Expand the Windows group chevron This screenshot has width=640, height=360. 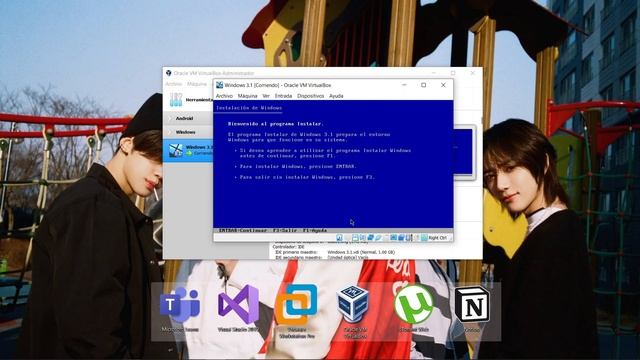point(170,132)
